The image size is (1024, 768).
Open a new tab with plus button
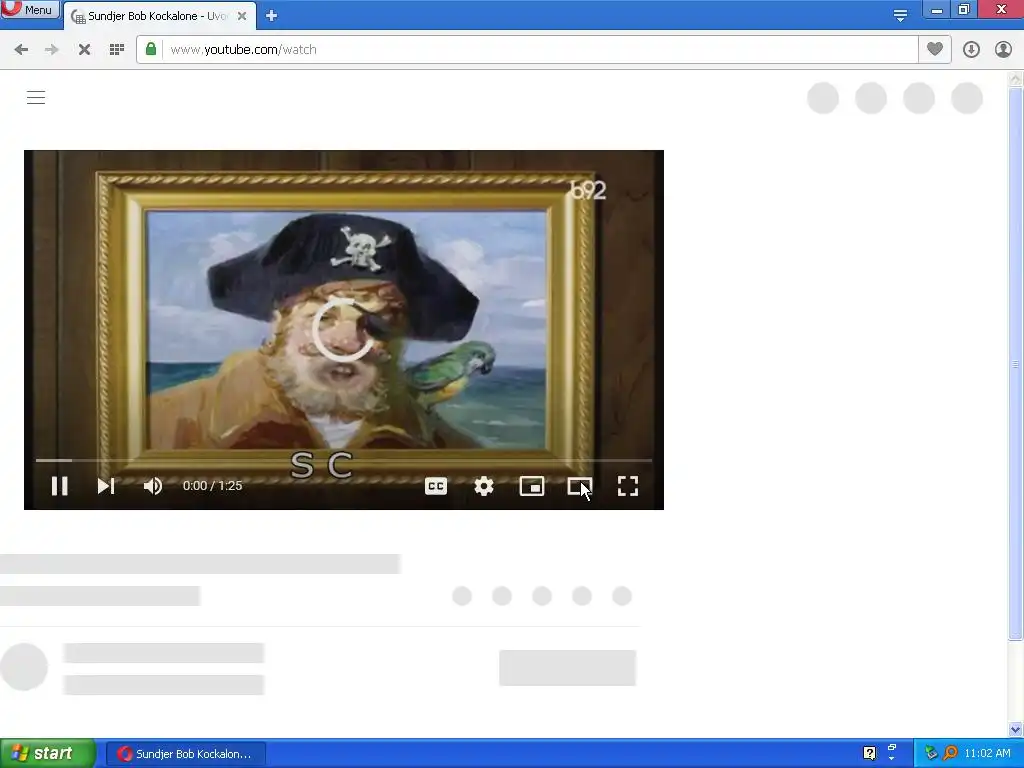(272, 16)
